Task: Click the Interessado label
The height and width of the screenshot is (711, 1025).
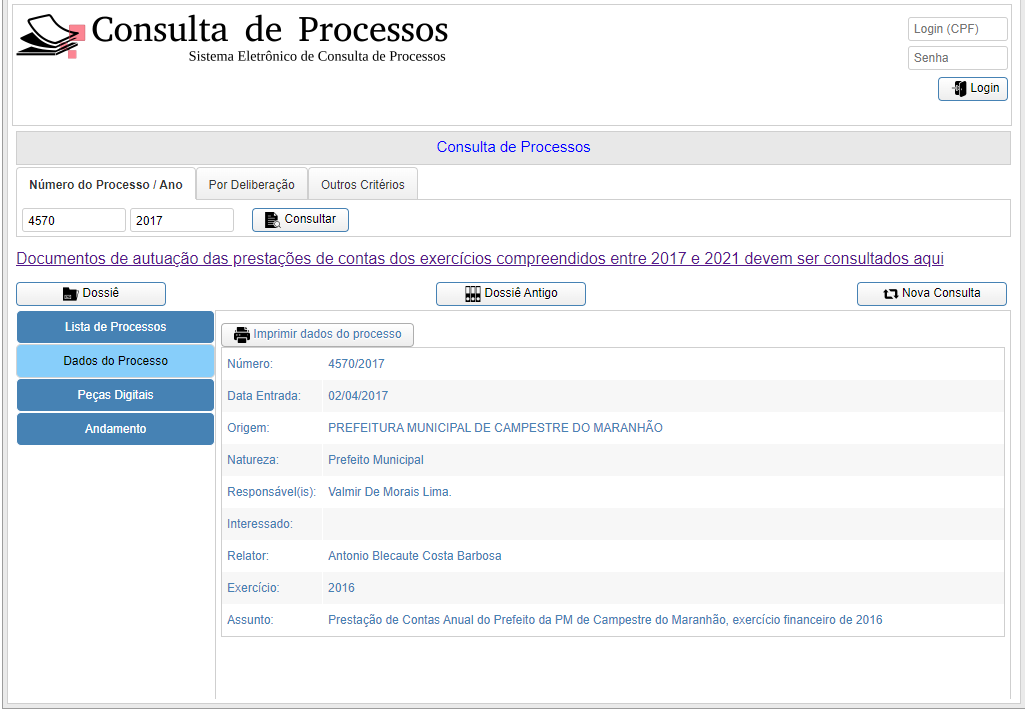Action: 260,524
